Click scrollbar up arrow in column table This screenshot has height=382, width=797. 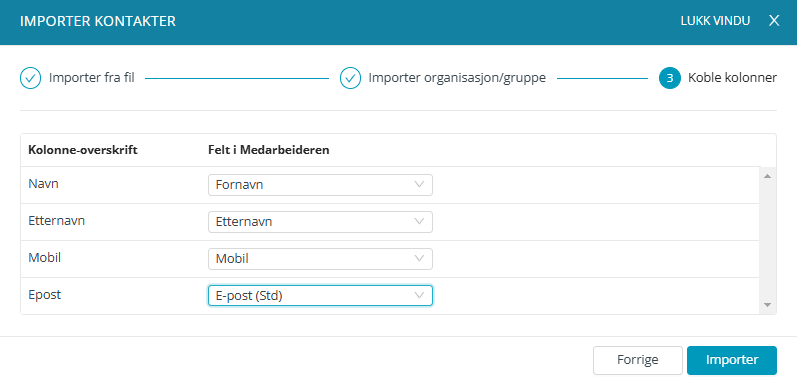click(x=768, y=176)
